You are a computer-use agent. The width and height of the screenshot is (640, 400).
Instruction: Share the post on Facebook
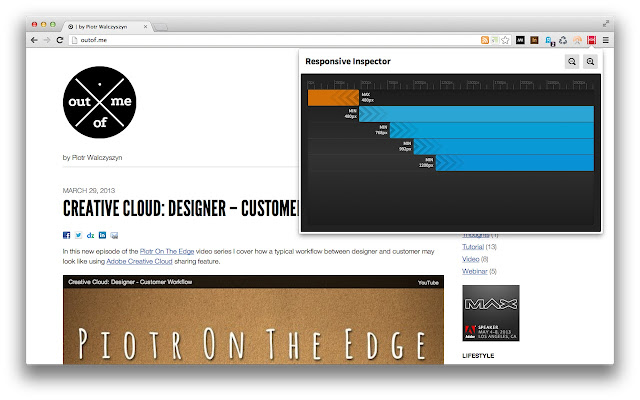tap(67, 235)
